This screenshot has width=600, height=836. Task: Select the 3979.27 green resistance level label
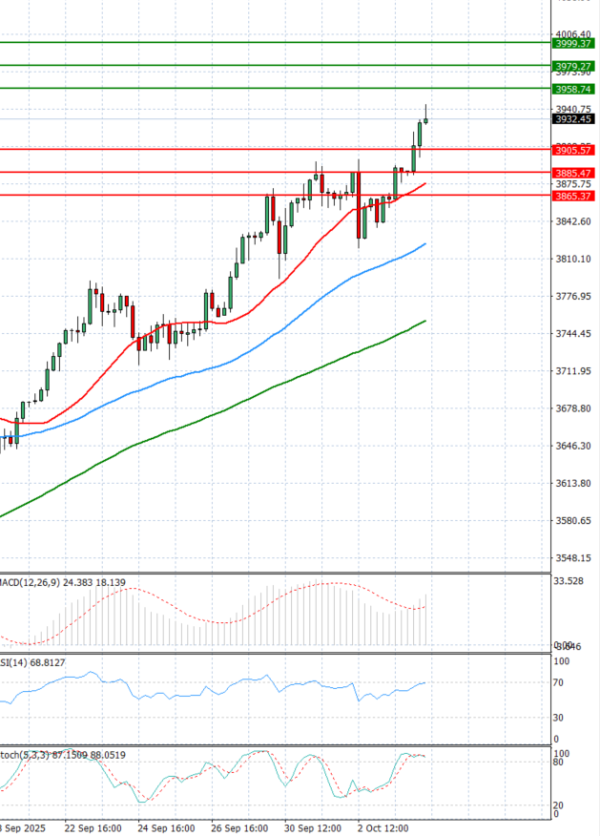[x=574, y=66]
